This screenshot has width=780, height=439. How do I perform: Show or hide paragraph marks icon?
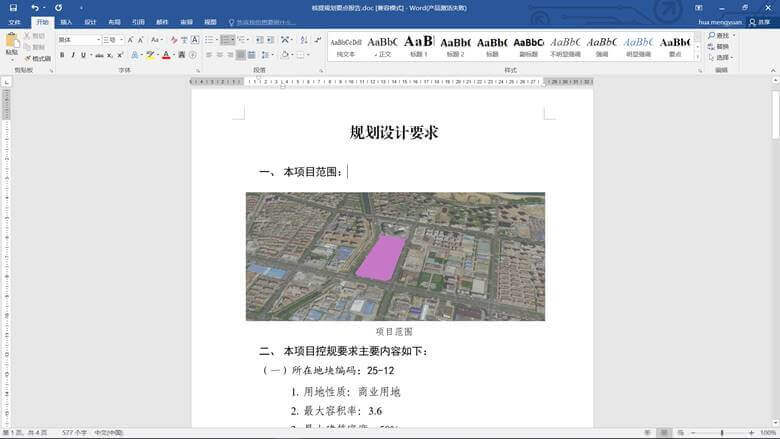(318, 40)
